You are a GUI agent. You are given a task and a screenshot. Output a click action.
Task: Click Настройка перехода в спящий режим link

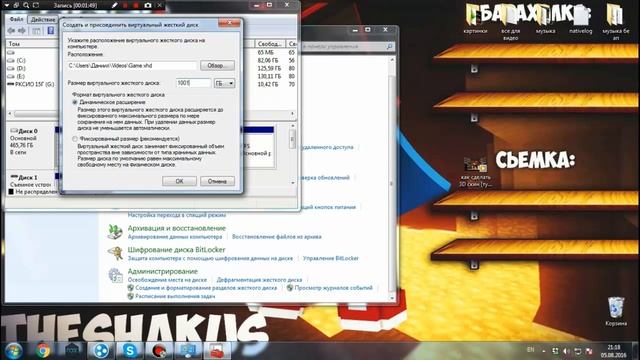pyautogui.click(x=177, y=215)
